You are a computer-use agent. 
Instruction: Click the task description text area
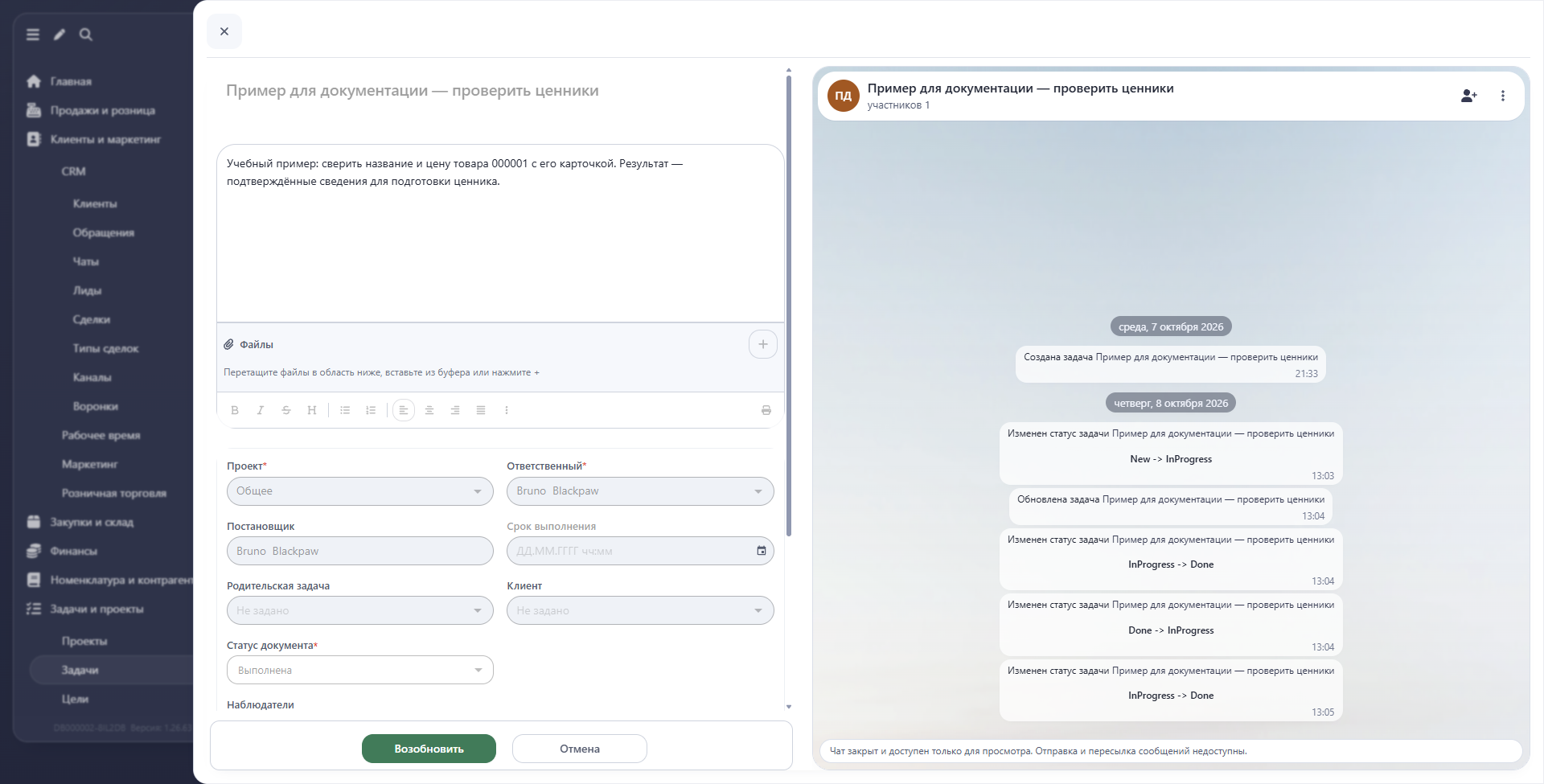point(500,233)
